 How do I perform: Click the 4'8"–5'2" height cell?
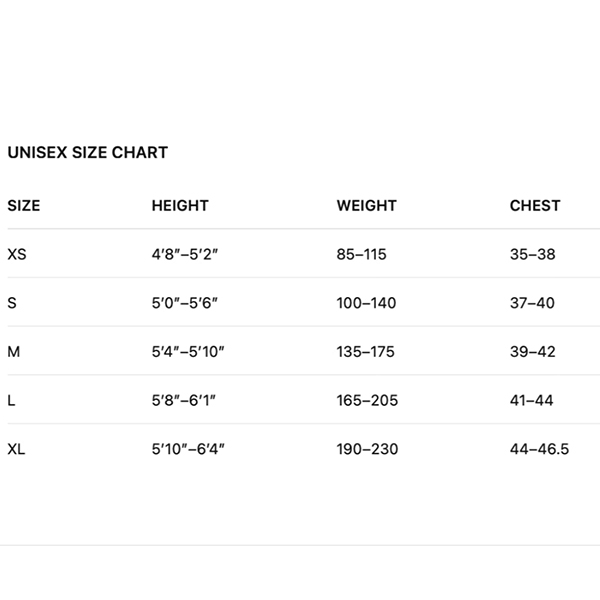tap(185, 255)
